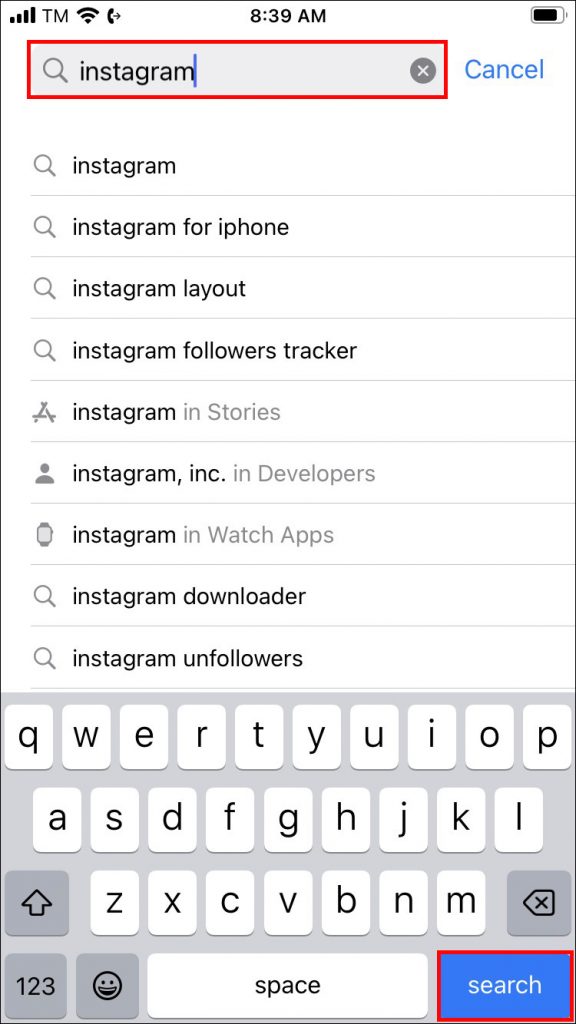Clear the search text using the X icon
The width and height of the screenshot is (576, 1024).
point(422,70)
